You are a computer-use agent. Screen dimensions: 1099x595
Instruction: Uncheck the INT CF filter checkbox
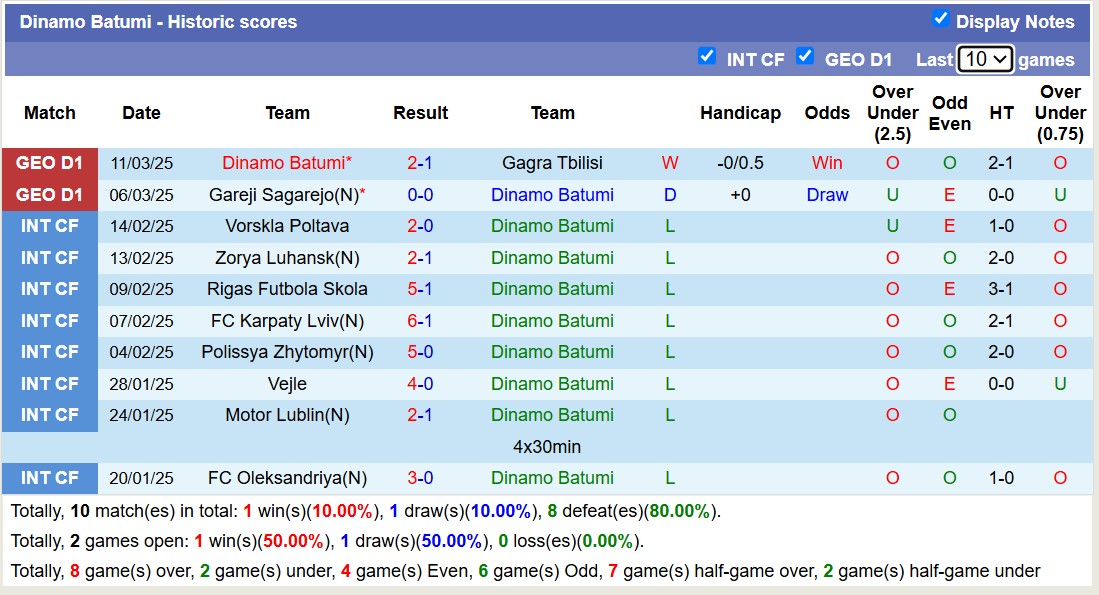[707, 56]
